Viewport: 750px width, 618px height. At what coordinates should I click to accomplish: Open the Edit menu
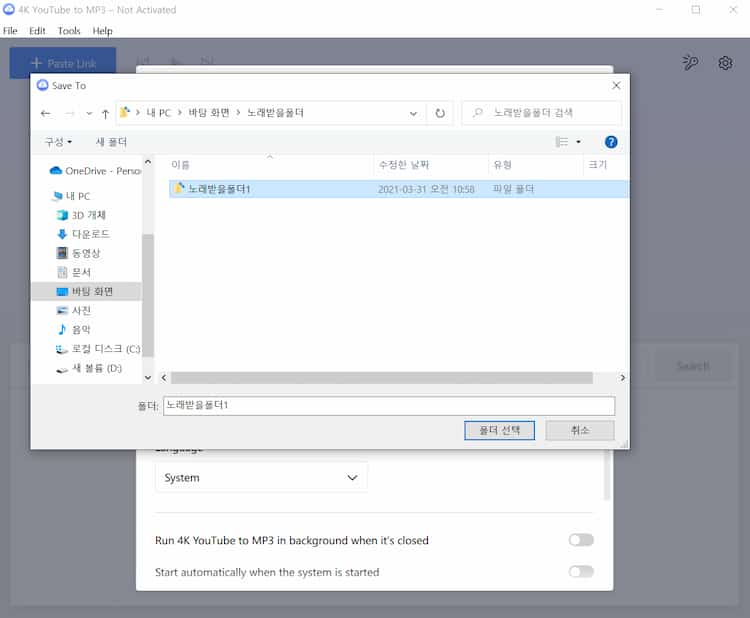(37, 31)
